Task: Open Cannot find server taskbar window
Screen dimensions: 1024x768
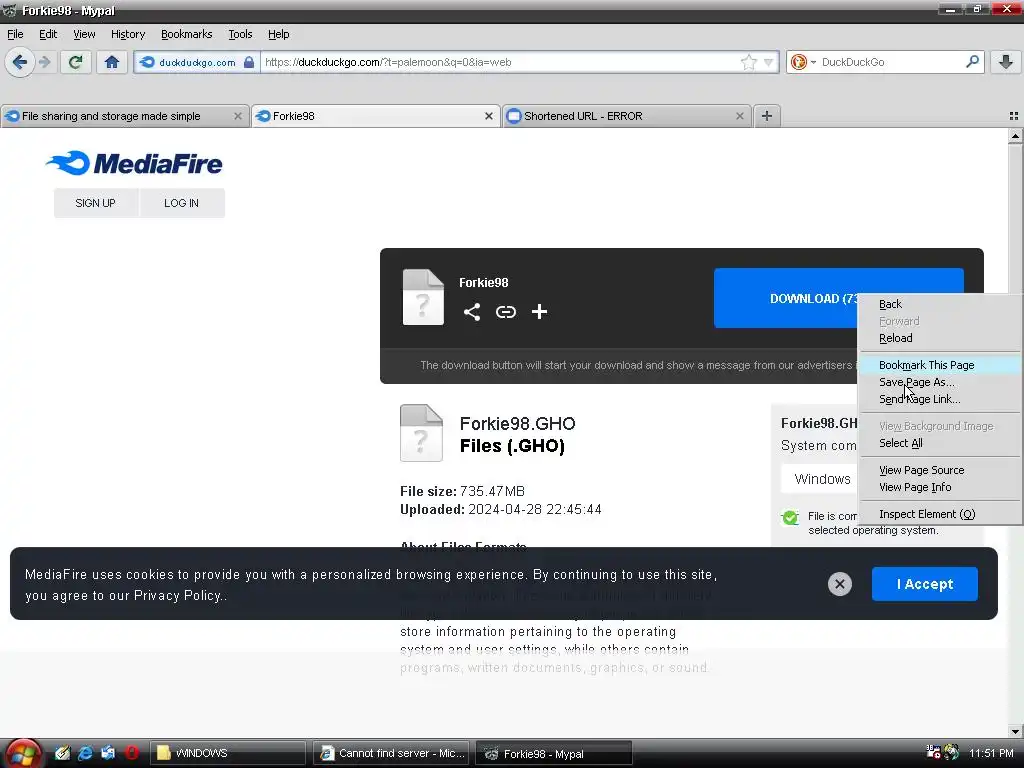Action: [391, 753]
